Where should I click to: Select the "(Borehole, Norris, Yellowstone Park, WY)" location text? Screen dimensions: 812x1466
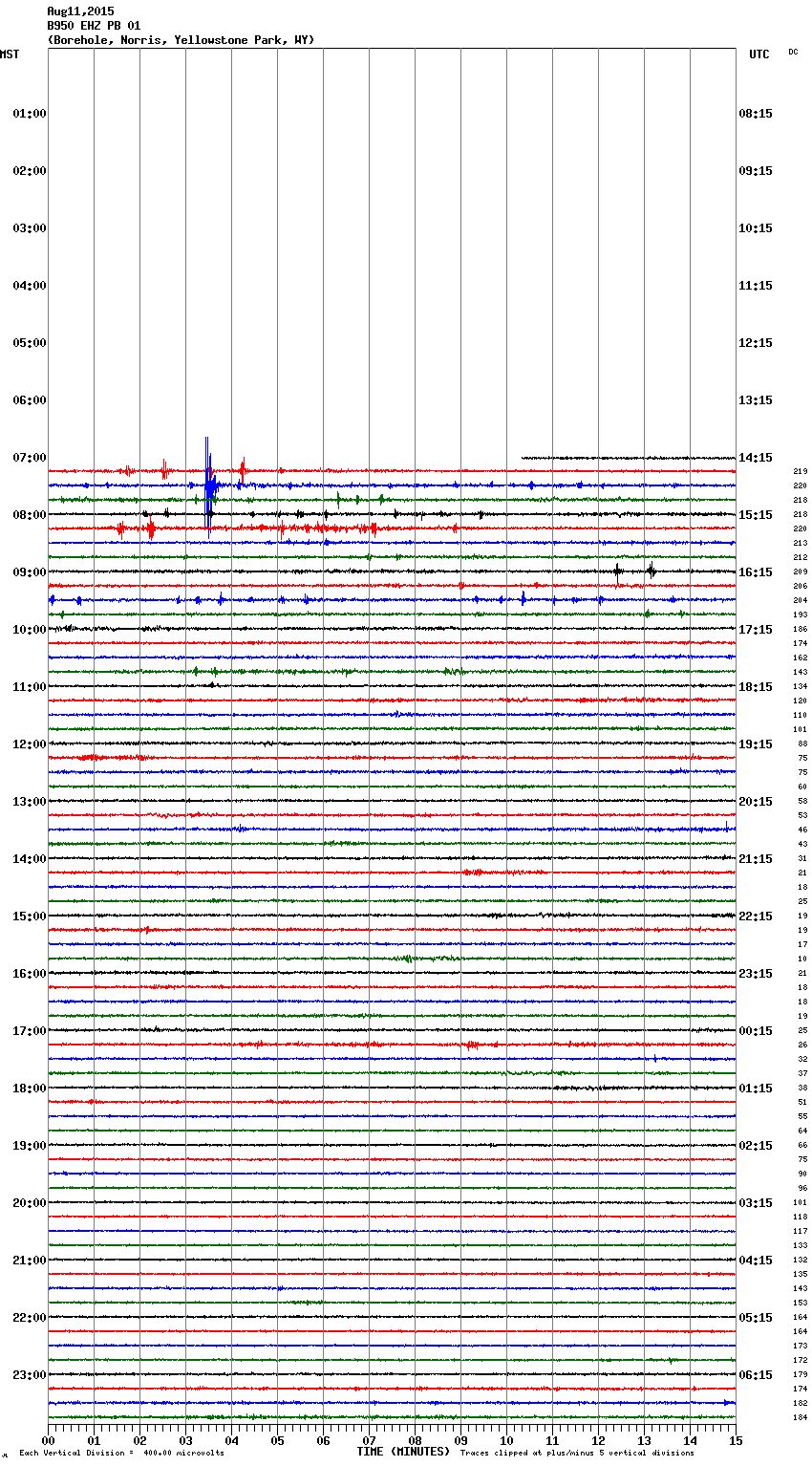point(181,40)
